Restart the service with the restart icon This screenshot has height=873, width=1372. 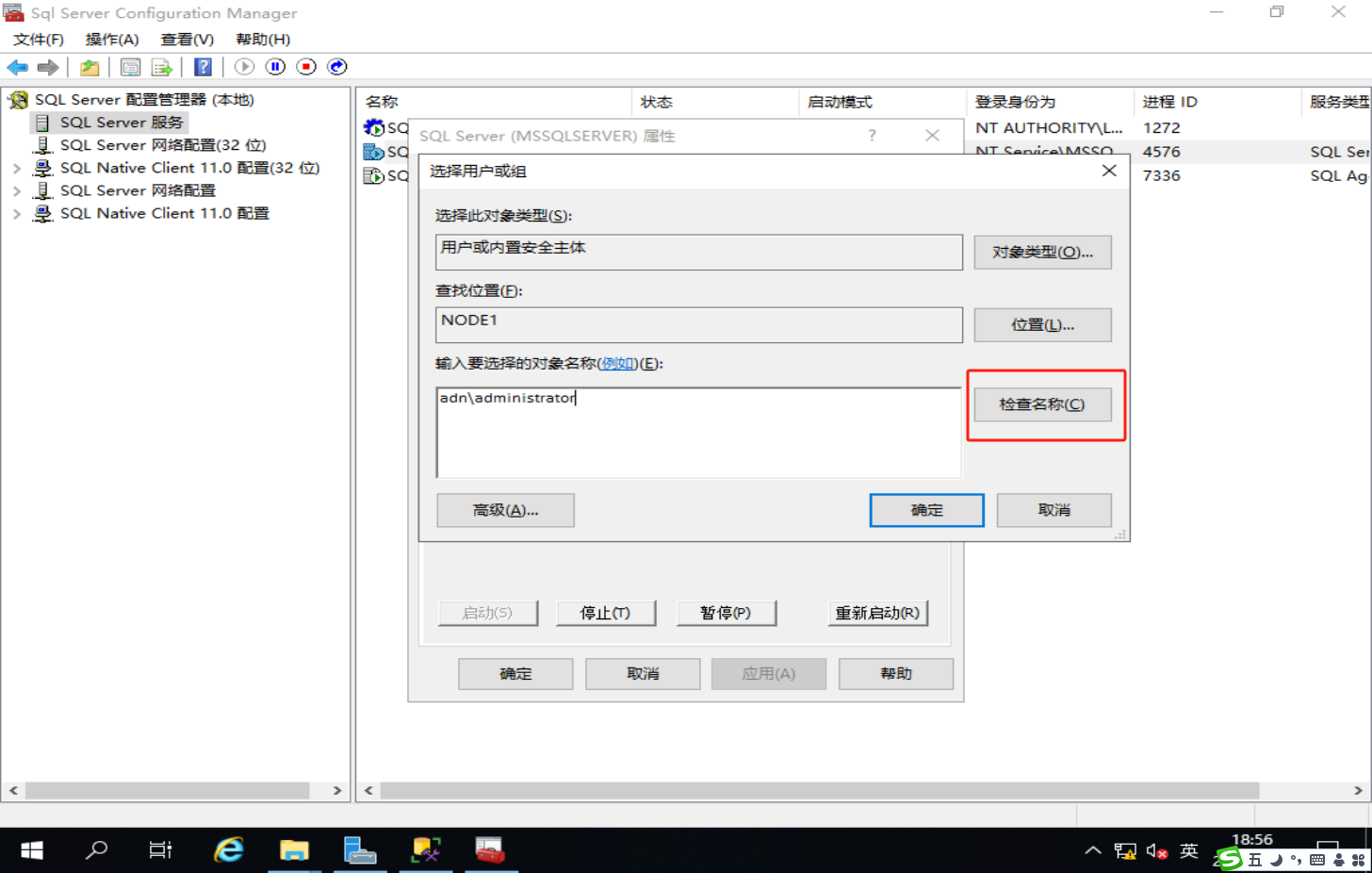pyautogui.click(x=337, y=67)
